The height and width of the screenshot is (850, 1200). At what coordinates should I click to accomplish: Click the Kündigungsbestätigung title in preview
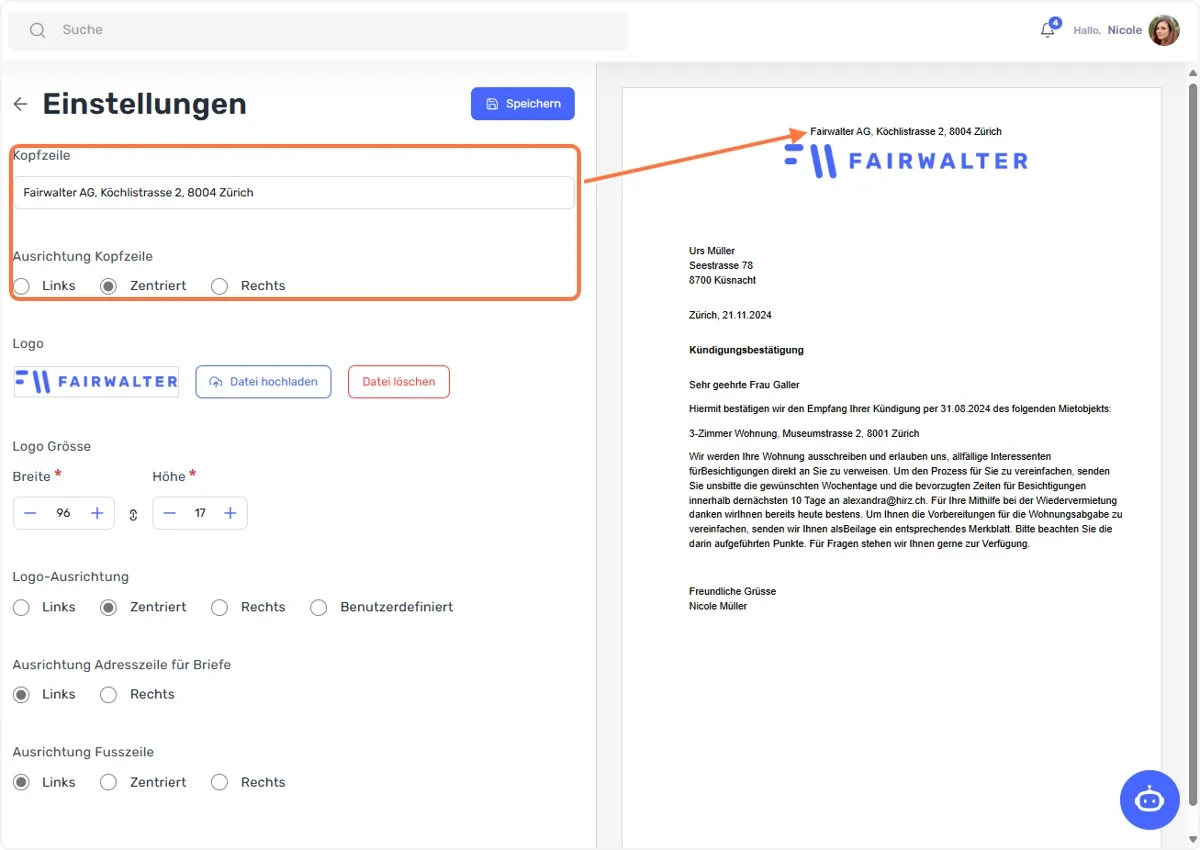click(746, 350)
